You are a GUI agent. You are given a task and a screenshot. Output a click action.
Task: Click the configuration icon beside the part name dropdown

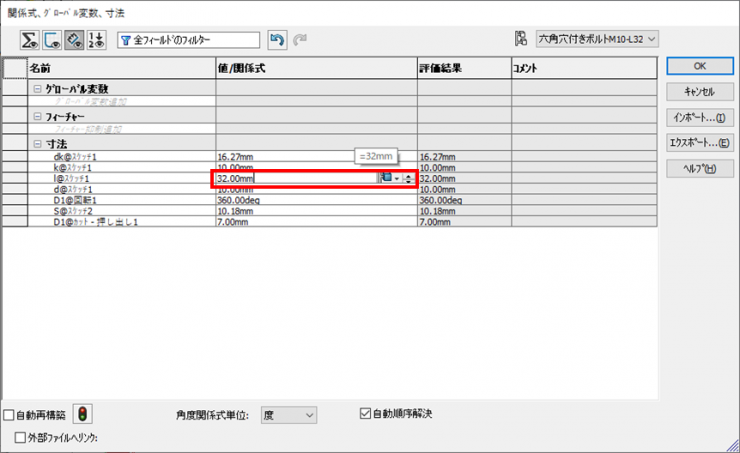520,39
